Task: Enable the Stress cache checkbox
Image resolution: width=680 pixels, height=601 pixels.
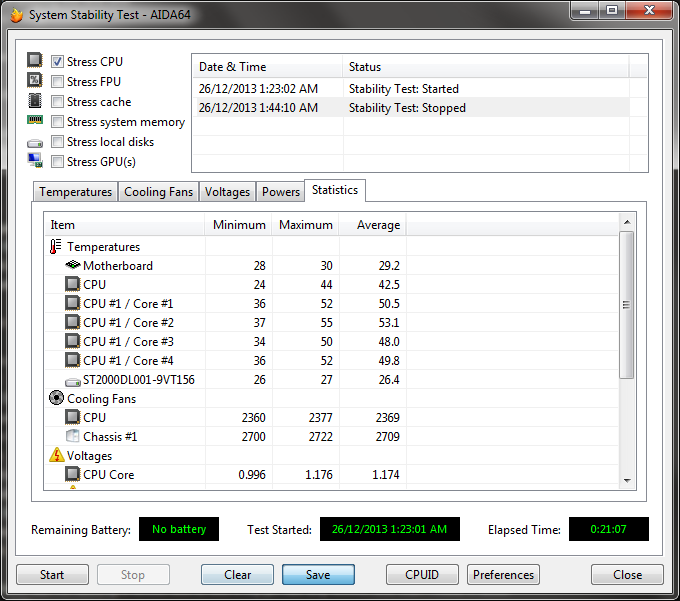Action: tap(57, 101)
